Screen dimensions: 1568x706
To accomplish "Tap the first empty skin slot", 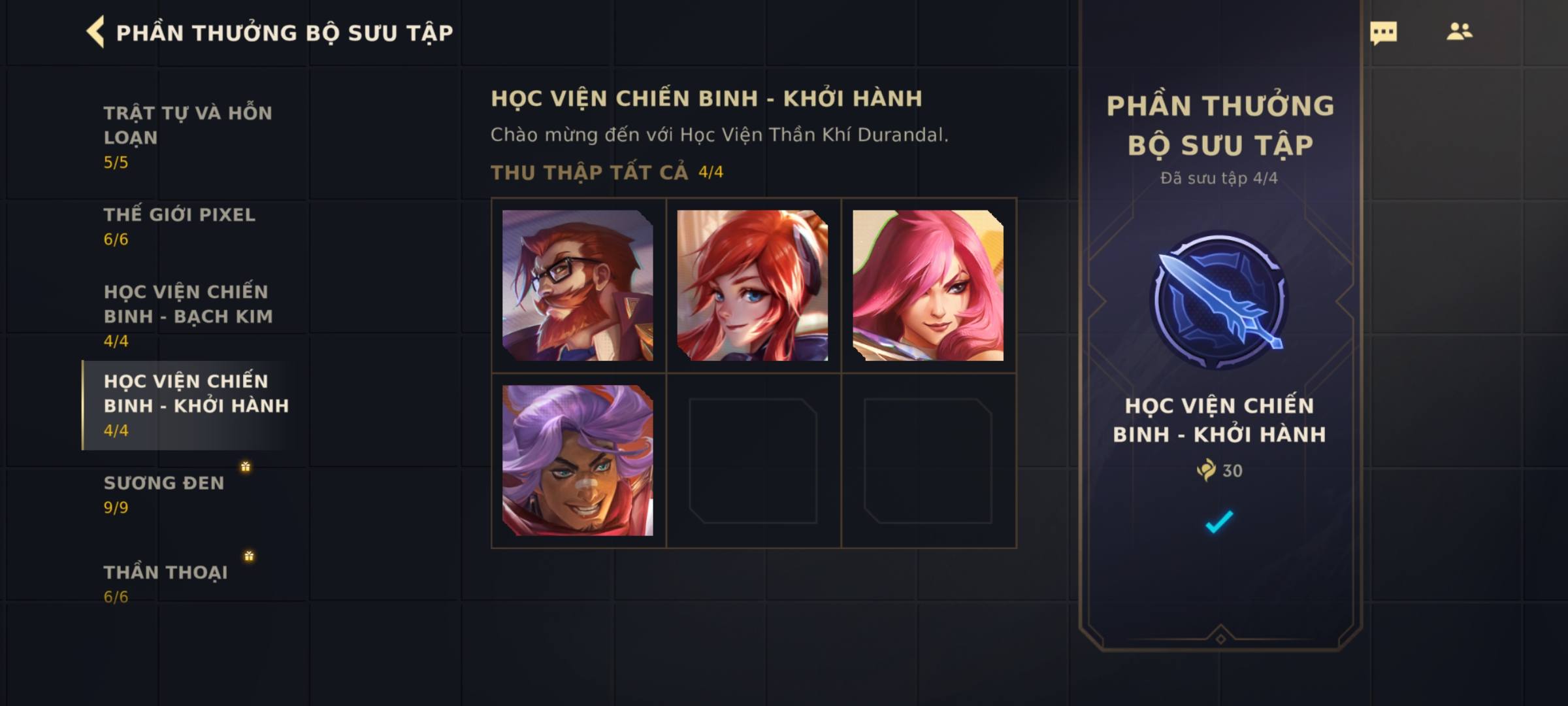I will (x=753, y=460).
